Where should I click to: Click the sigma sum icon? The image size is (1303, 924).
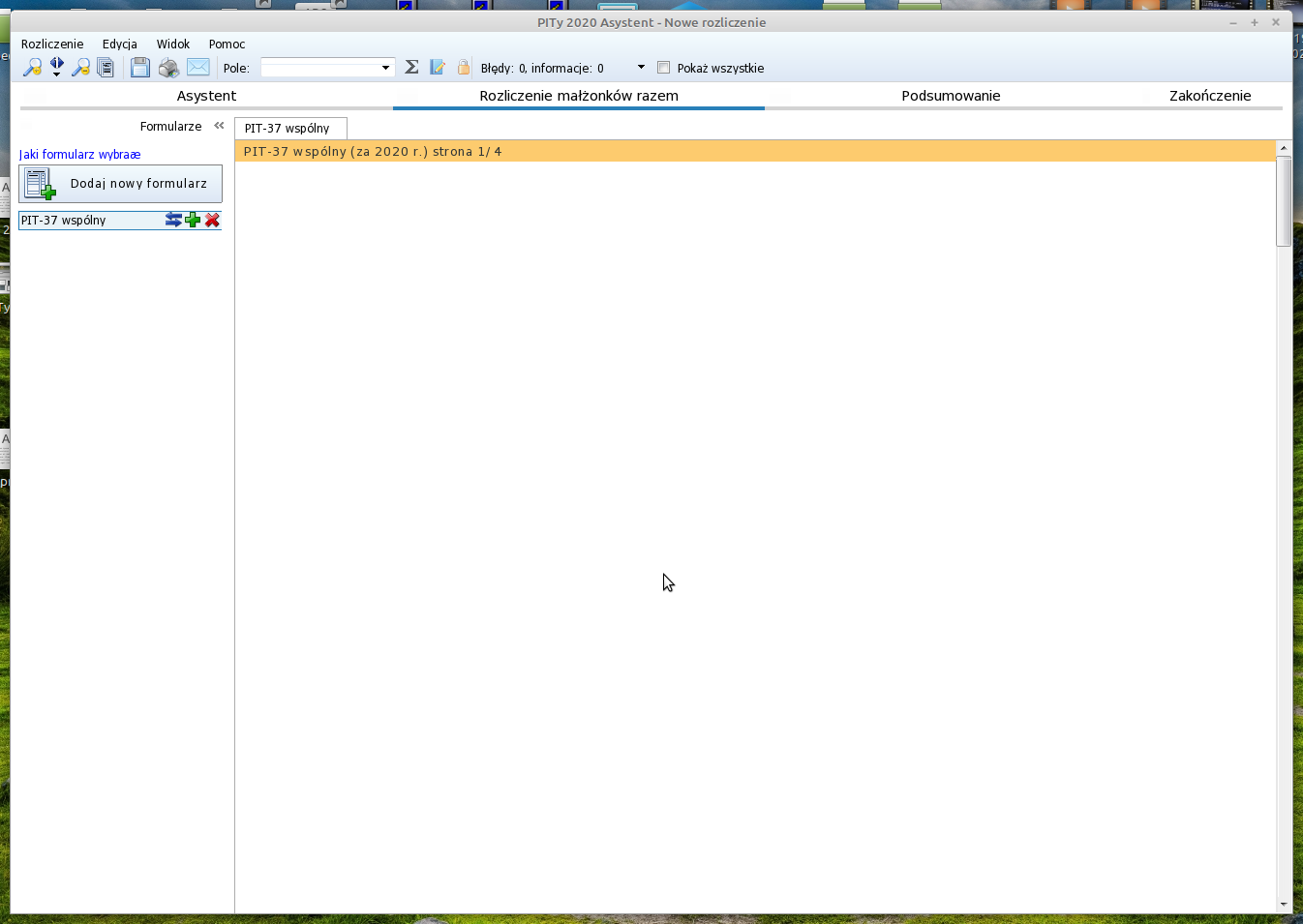pos(411,68)
